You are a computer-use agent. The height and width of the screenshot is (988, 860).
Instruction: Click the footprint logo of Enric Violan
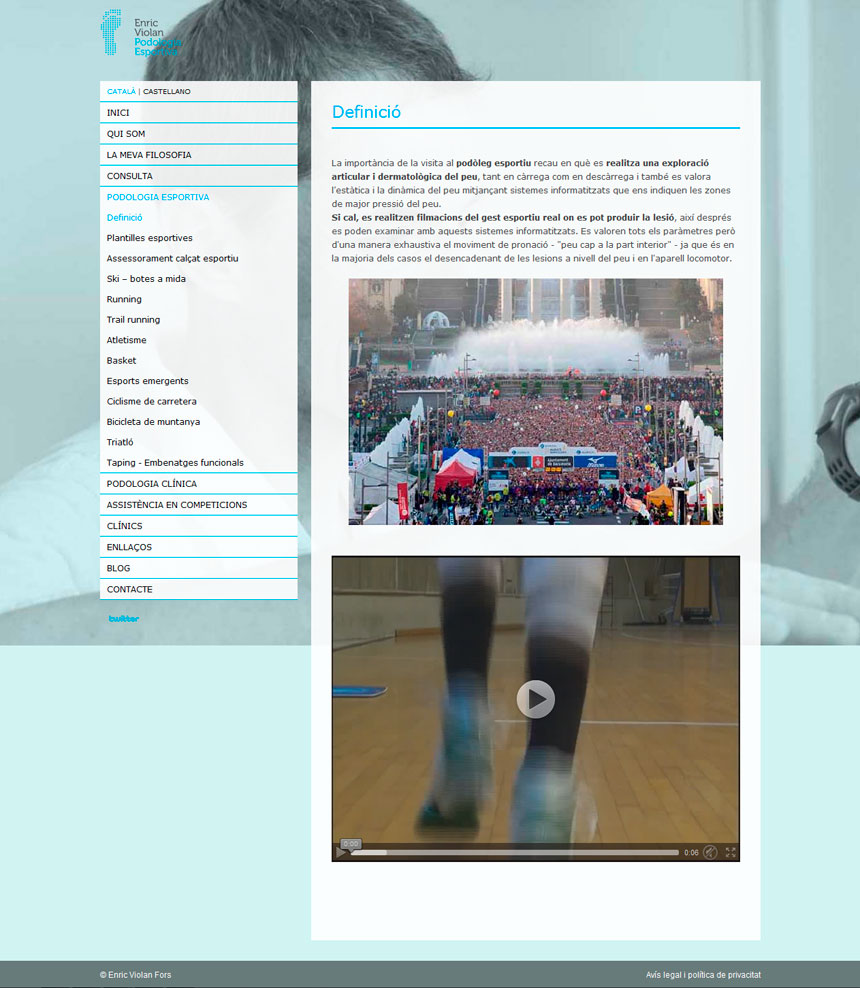pyautogui.click(x=112, y=32)
